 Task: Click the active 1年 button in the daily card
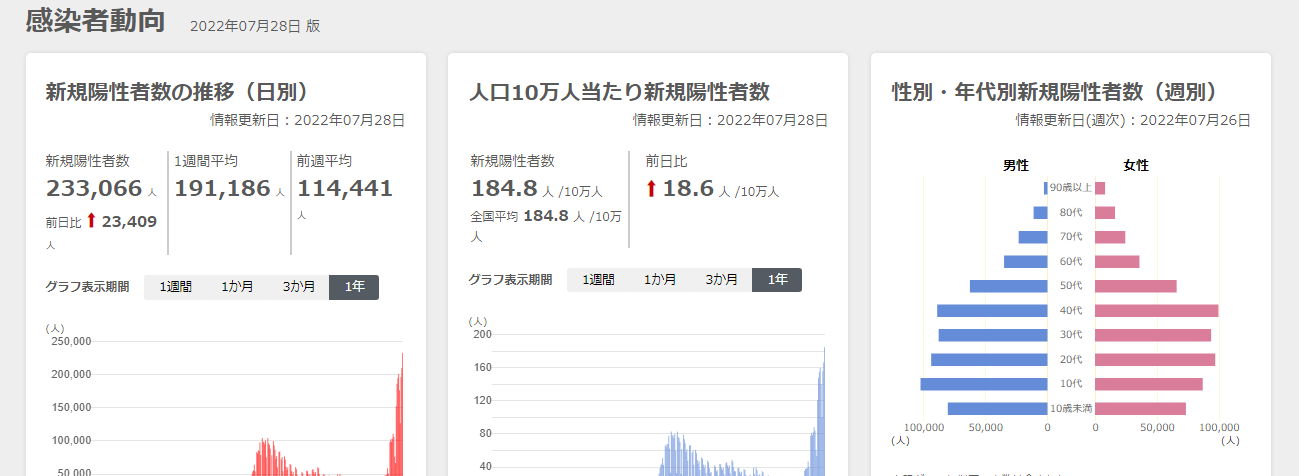click(354, 287)
